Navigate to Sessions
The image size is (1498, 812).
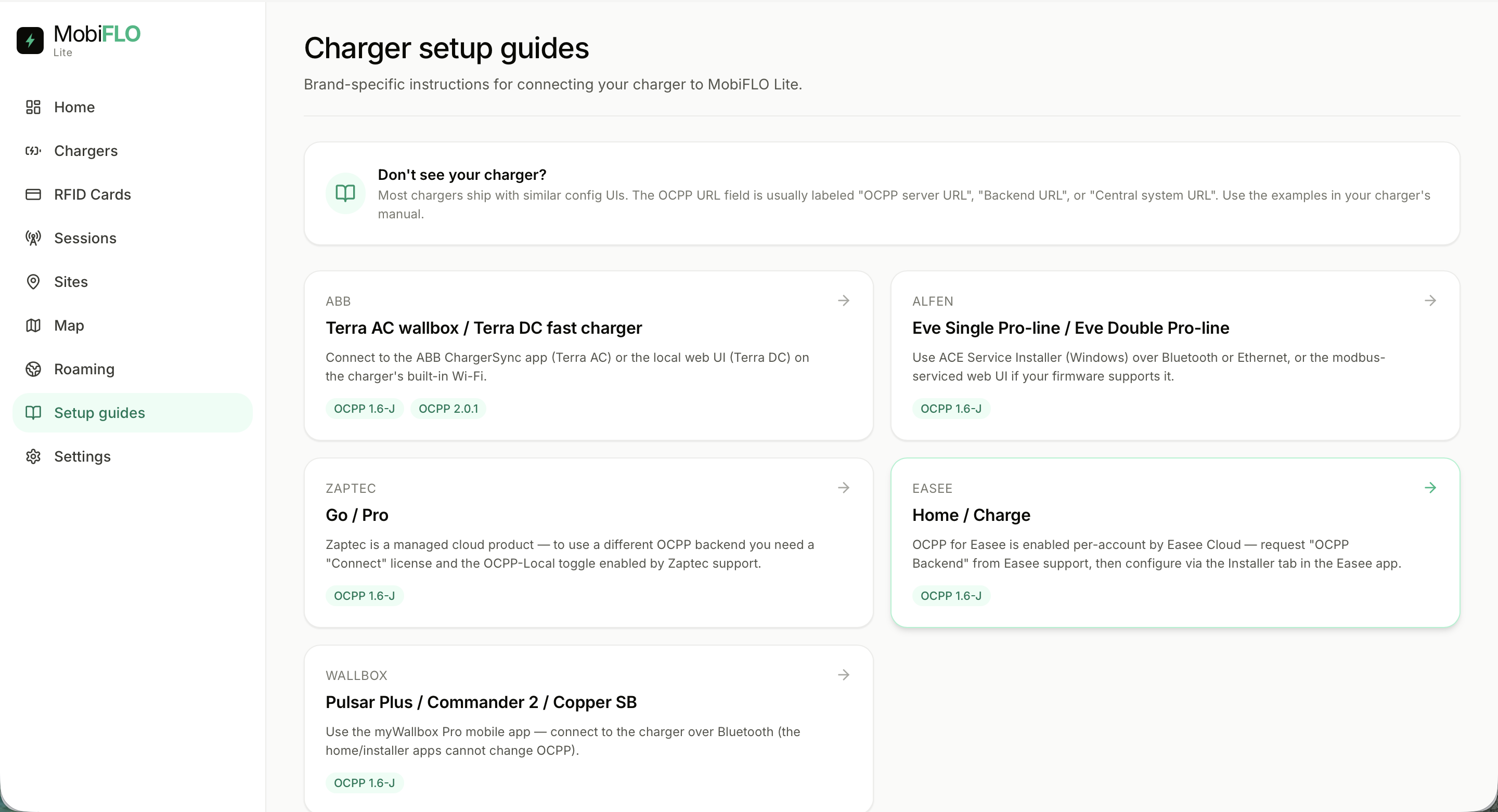pos(133,238)
